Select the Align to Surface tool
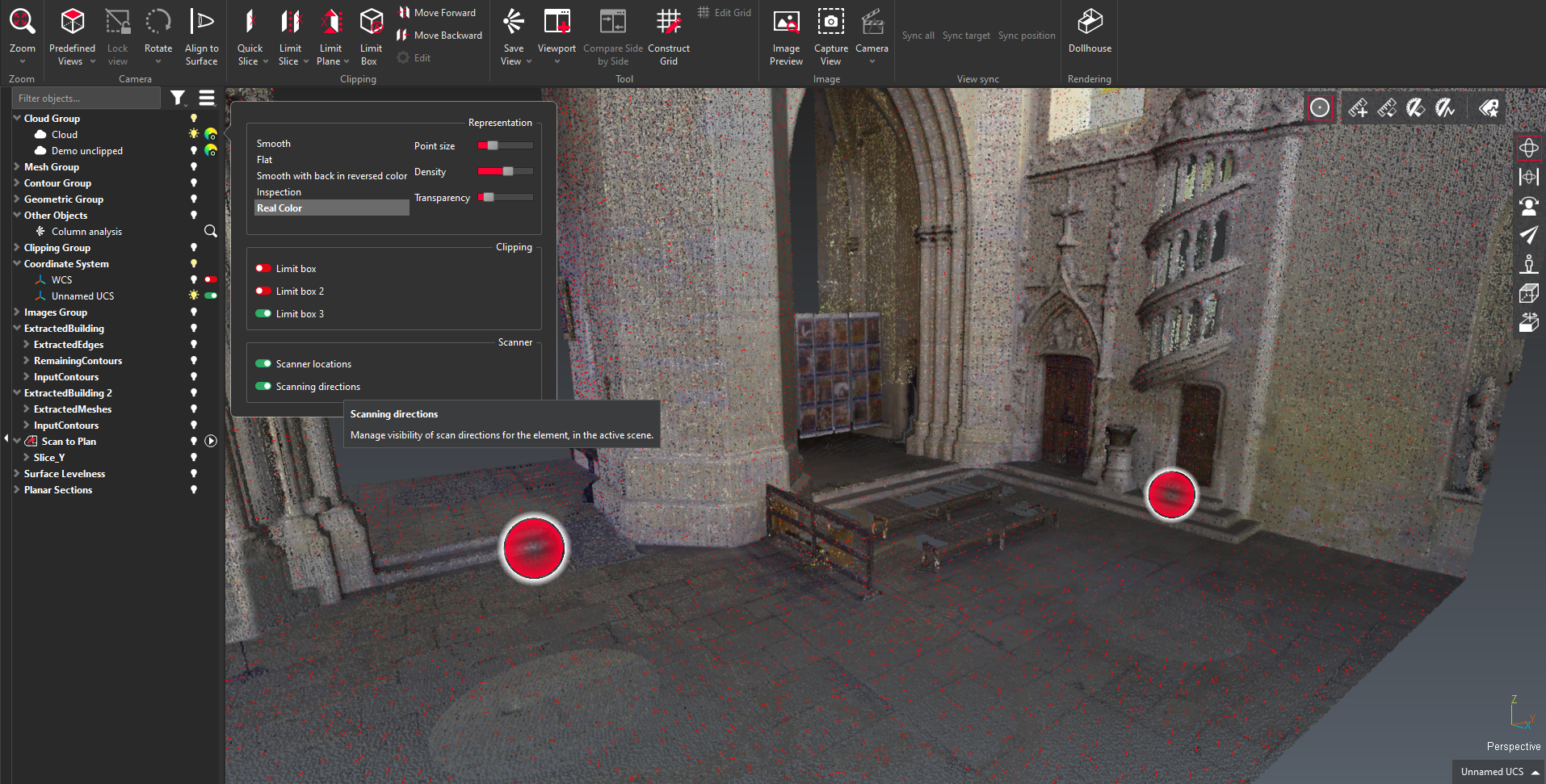 click(x=201, y=23)
